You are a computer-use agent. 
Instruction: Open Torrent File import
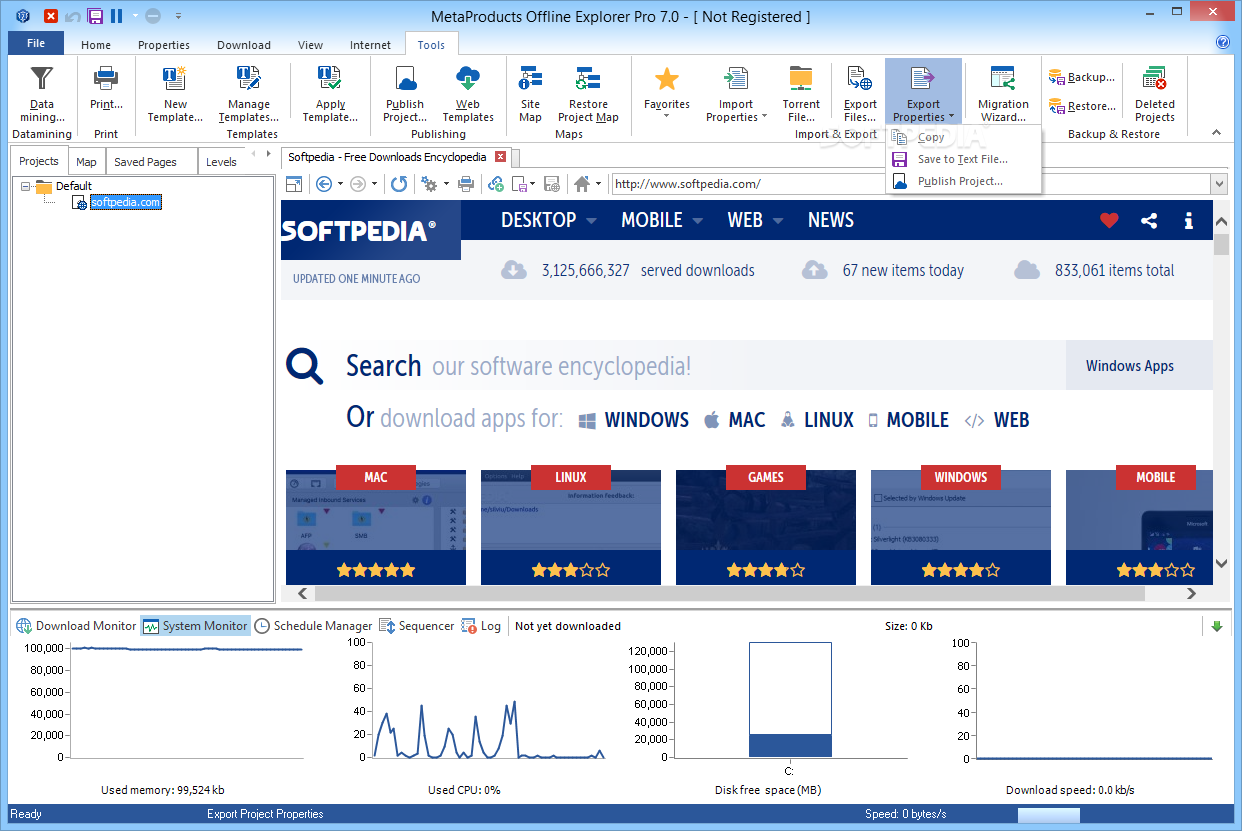801,93
